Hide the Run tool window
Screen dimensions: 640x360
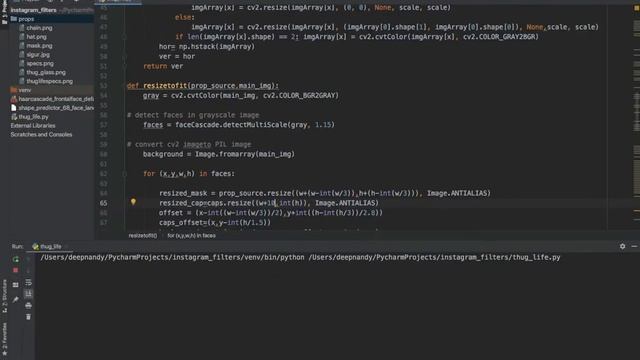point(634,246)
